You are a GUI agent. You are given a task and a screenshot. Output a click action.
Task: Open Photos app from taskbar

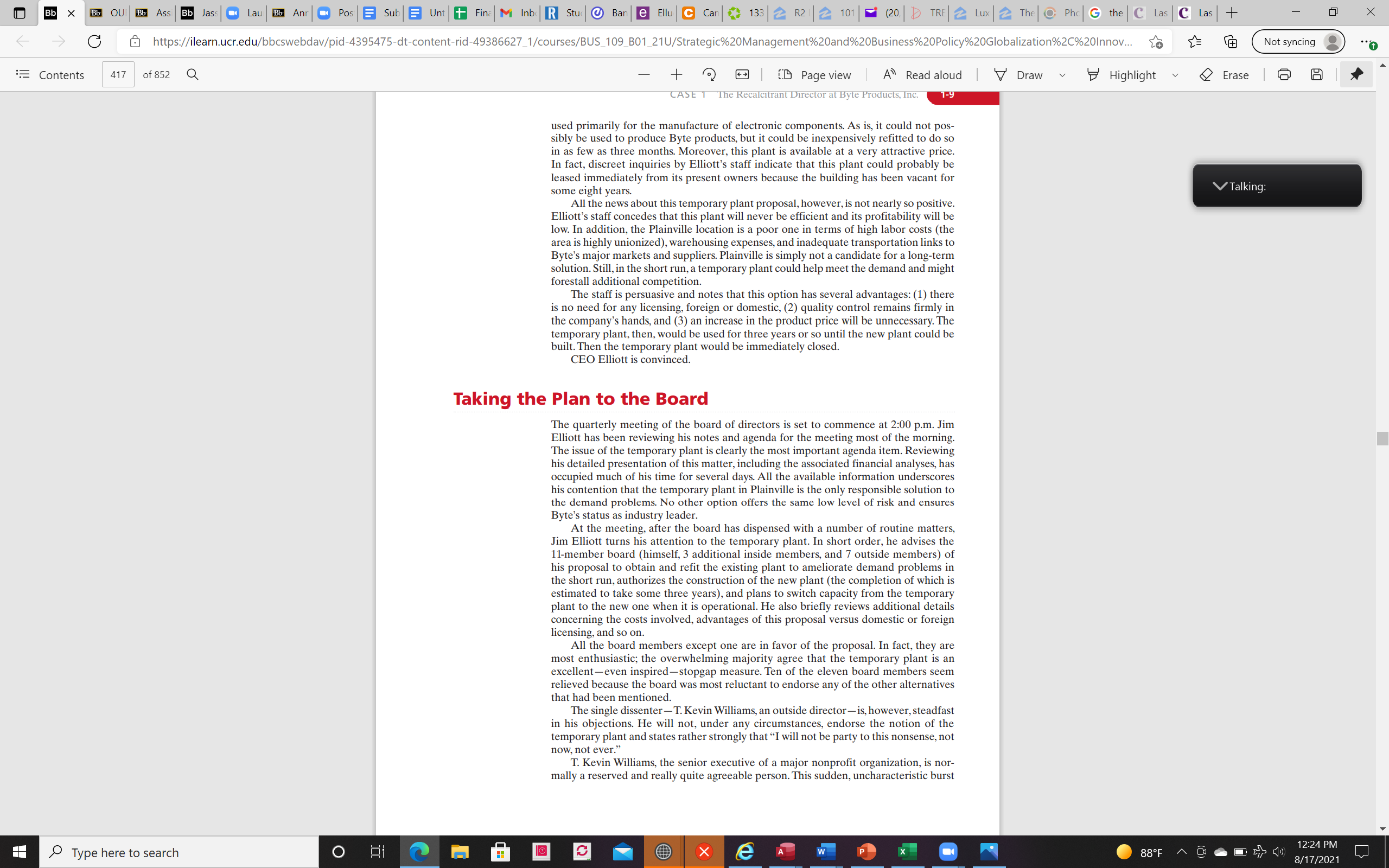(989, 852)
